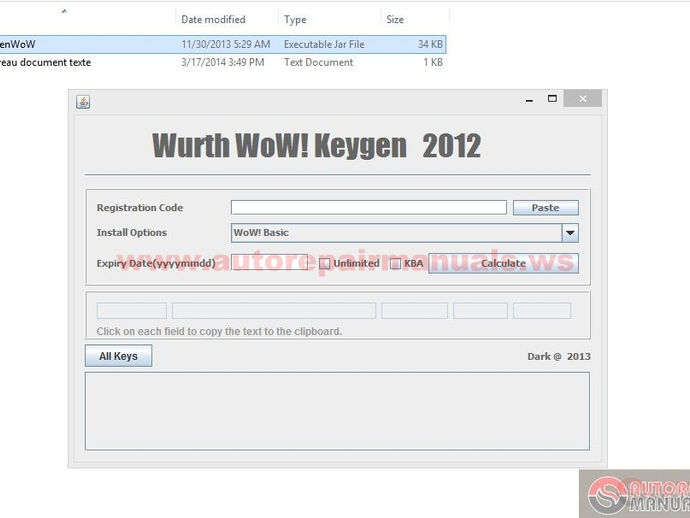Sort by Date modified column header
Image resolution: width=690 pixels, height=518 pixels.
[213, 19]
